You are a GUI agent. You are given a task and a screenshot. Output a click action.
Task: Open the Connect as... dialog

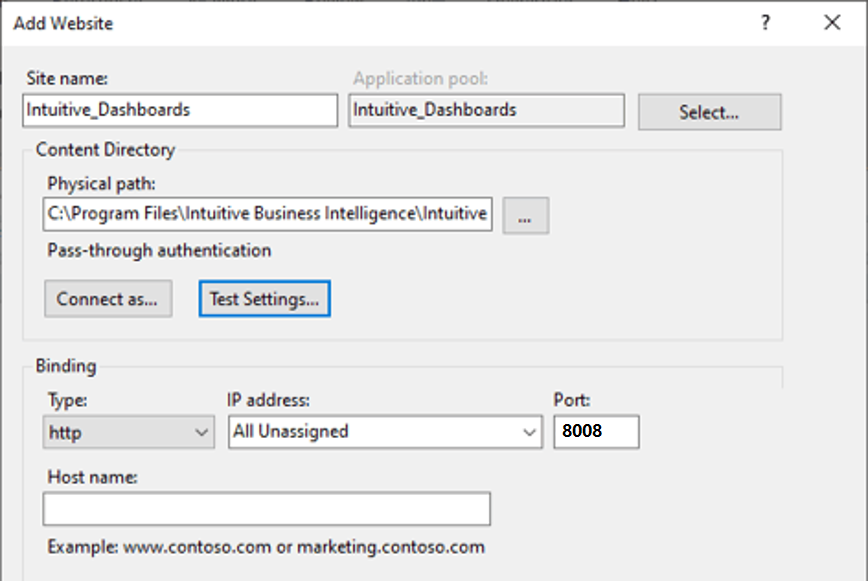pyautogui.click(x=108, y=299)
